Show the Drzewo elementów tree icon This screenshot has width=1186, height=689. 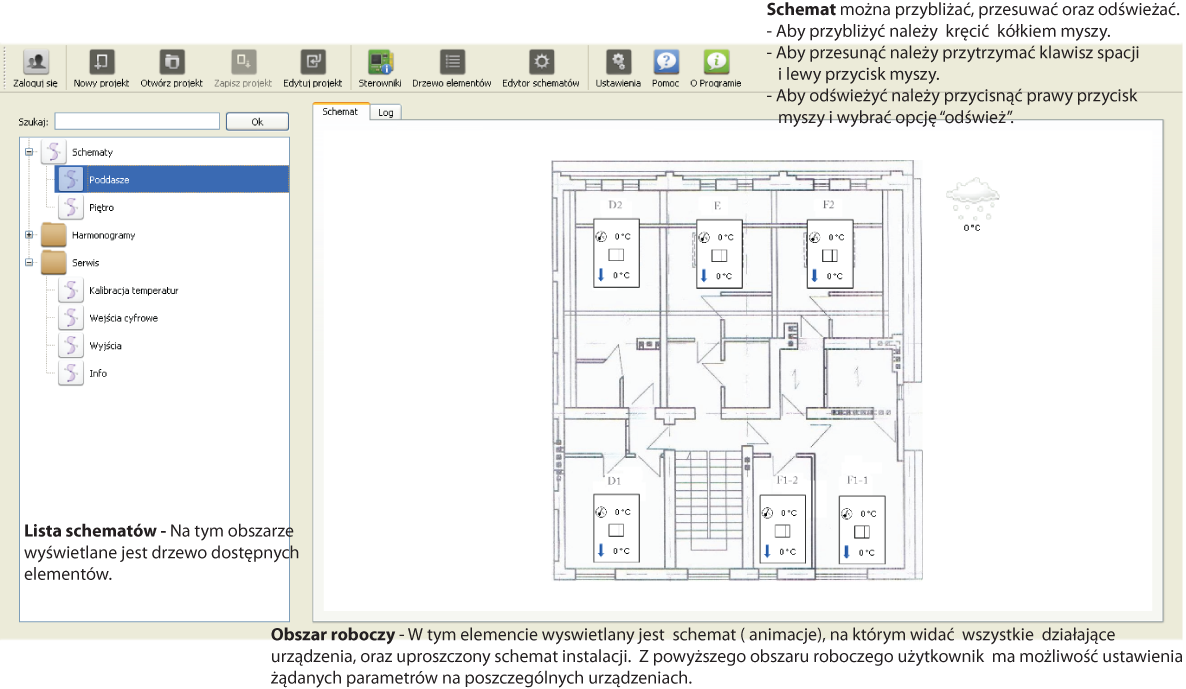(452, 61)
